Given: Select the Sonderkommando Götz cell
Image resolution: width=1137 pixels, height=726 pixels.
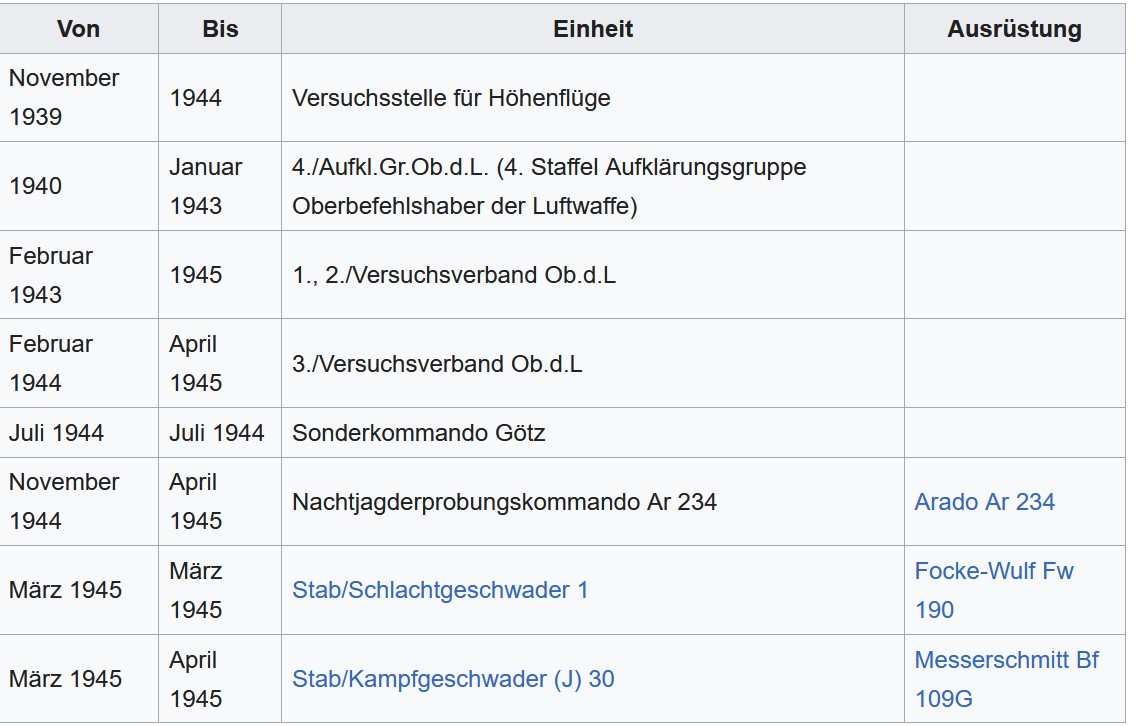Looking at the screenshot, I should click(x=592, y=433).
